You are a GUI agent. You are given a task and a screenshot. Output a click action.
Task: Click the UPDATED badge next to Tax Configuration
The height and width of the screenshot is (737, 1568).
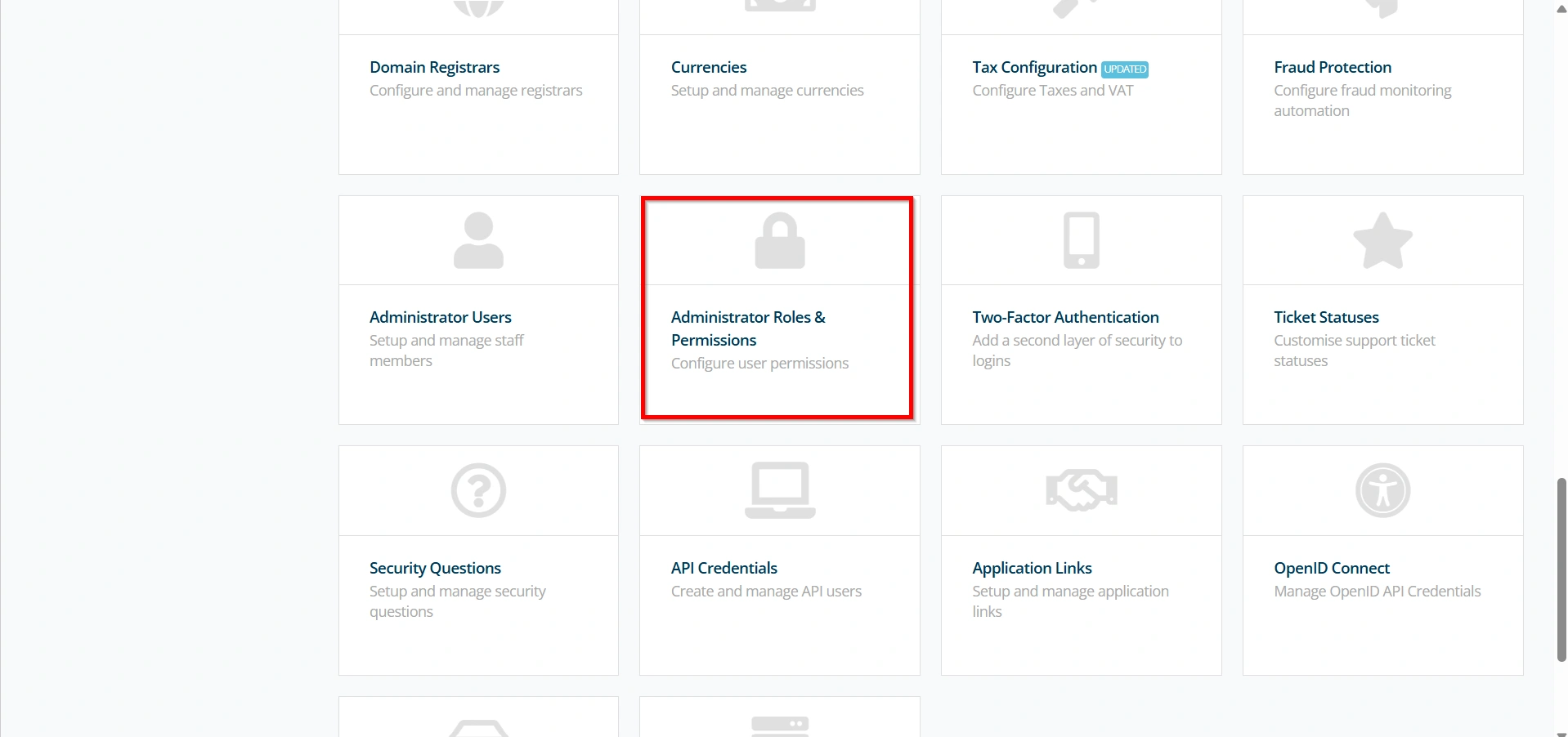point(1125,69)
